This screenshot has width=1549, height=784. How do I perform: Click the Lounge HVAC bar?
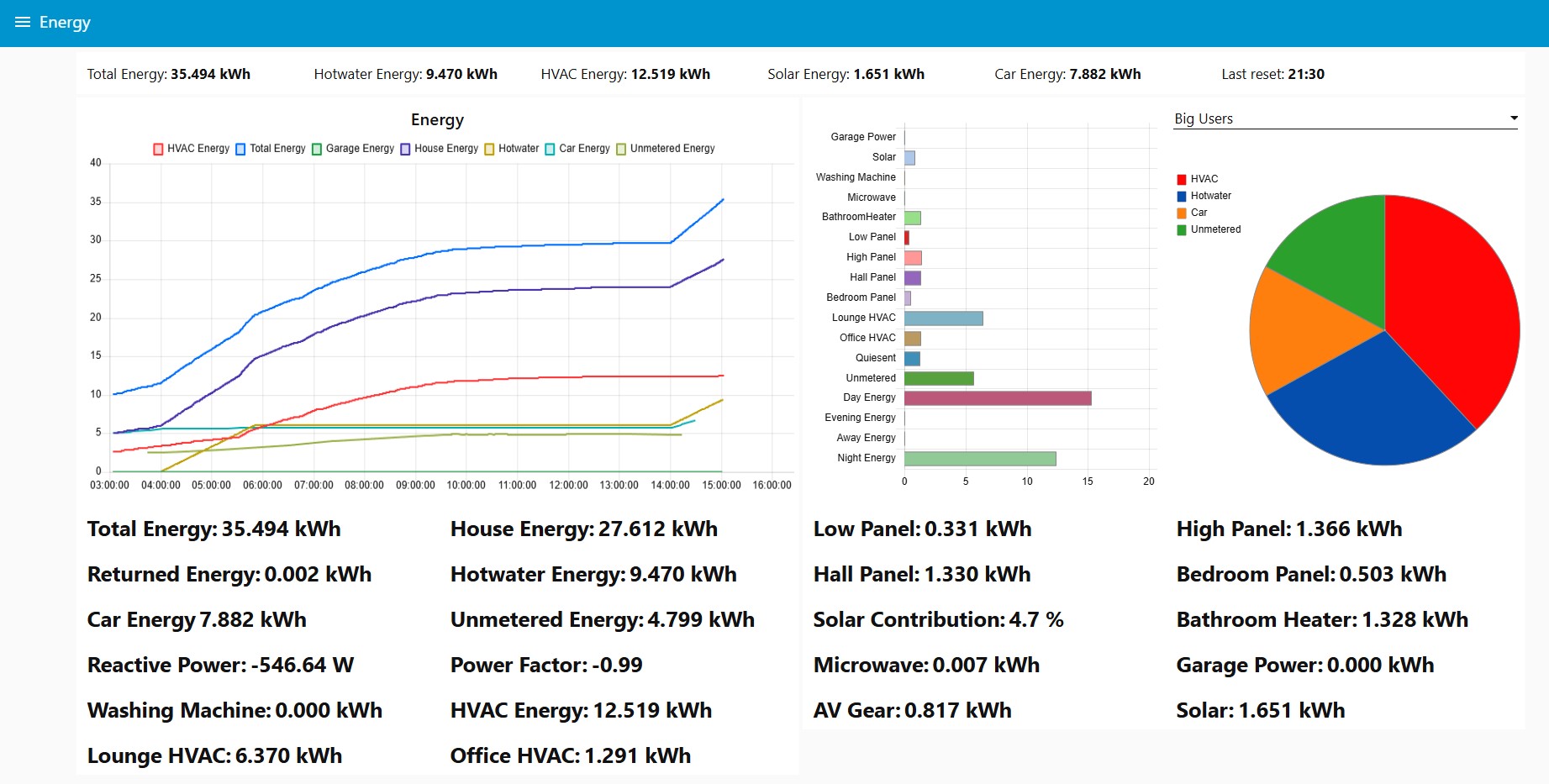[x=943, y=318]
